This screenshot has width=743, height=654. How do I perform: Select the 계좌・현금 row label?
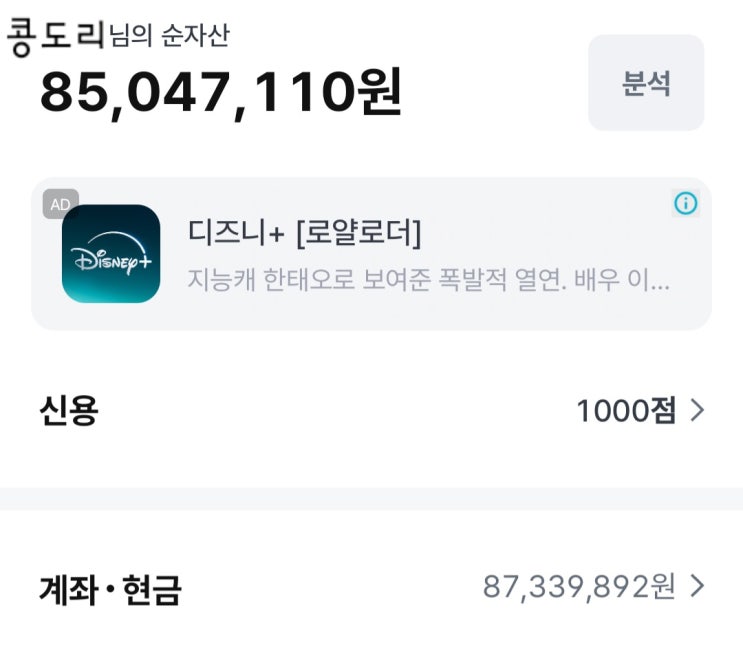click(x=109, y=589)
